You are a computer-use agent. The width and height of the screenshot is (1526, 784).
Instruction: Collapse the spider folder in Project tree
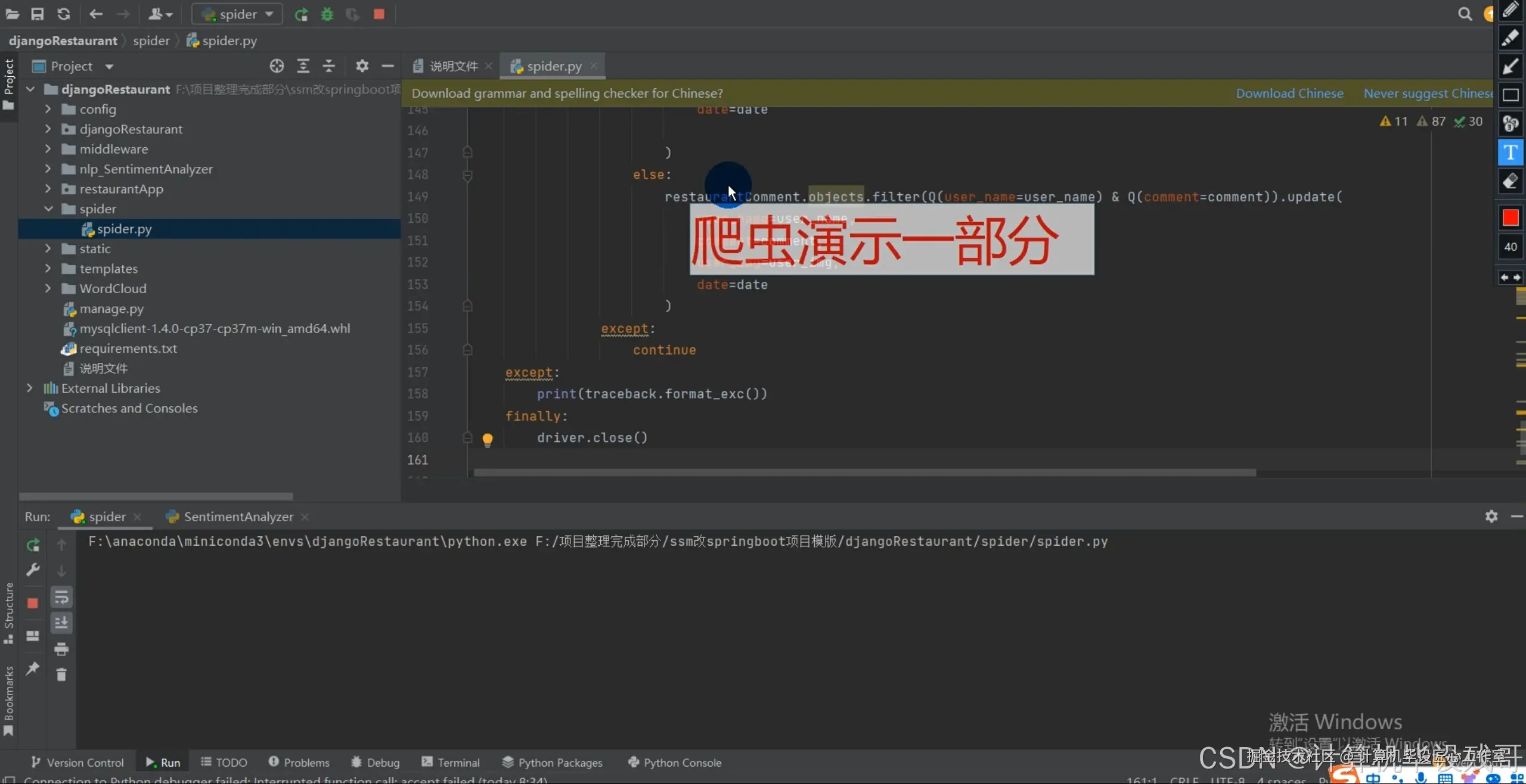pyautogui.click(x=49, y=209)
